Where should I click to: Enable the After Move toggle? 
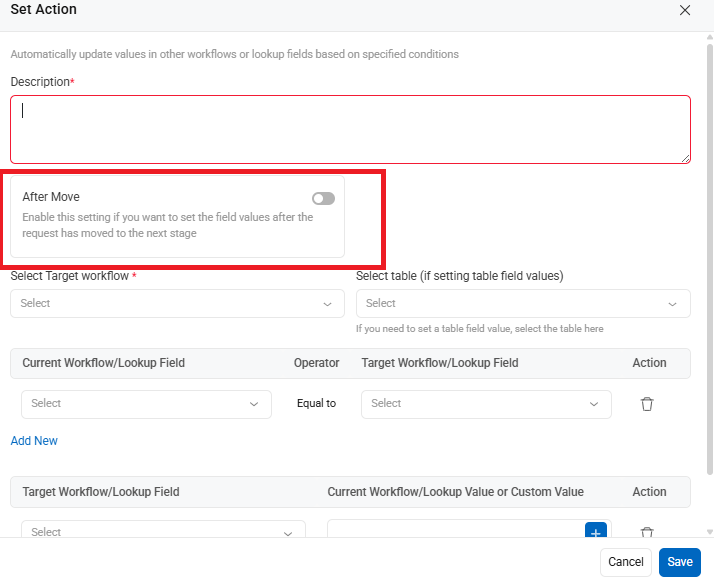(323, 199)
